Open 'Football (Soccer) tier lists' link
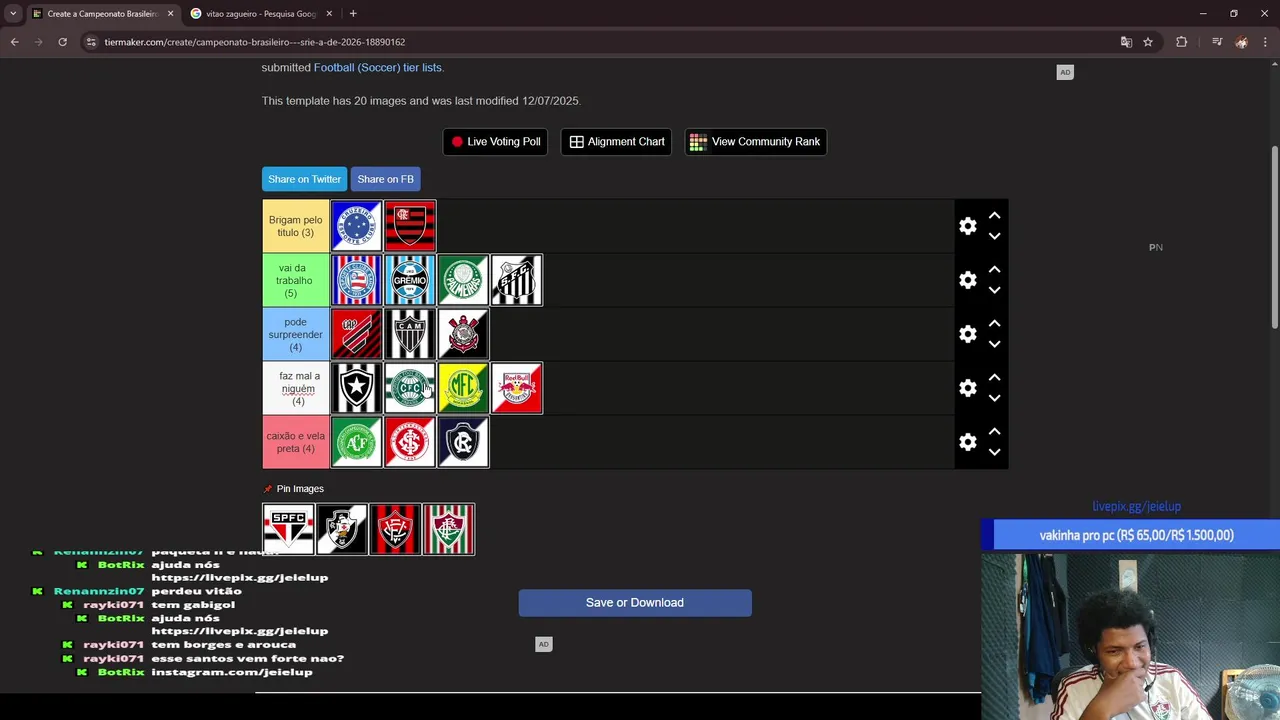This screenshot has height=720, width=1280. pyautogui.click(x=379, y=68)
